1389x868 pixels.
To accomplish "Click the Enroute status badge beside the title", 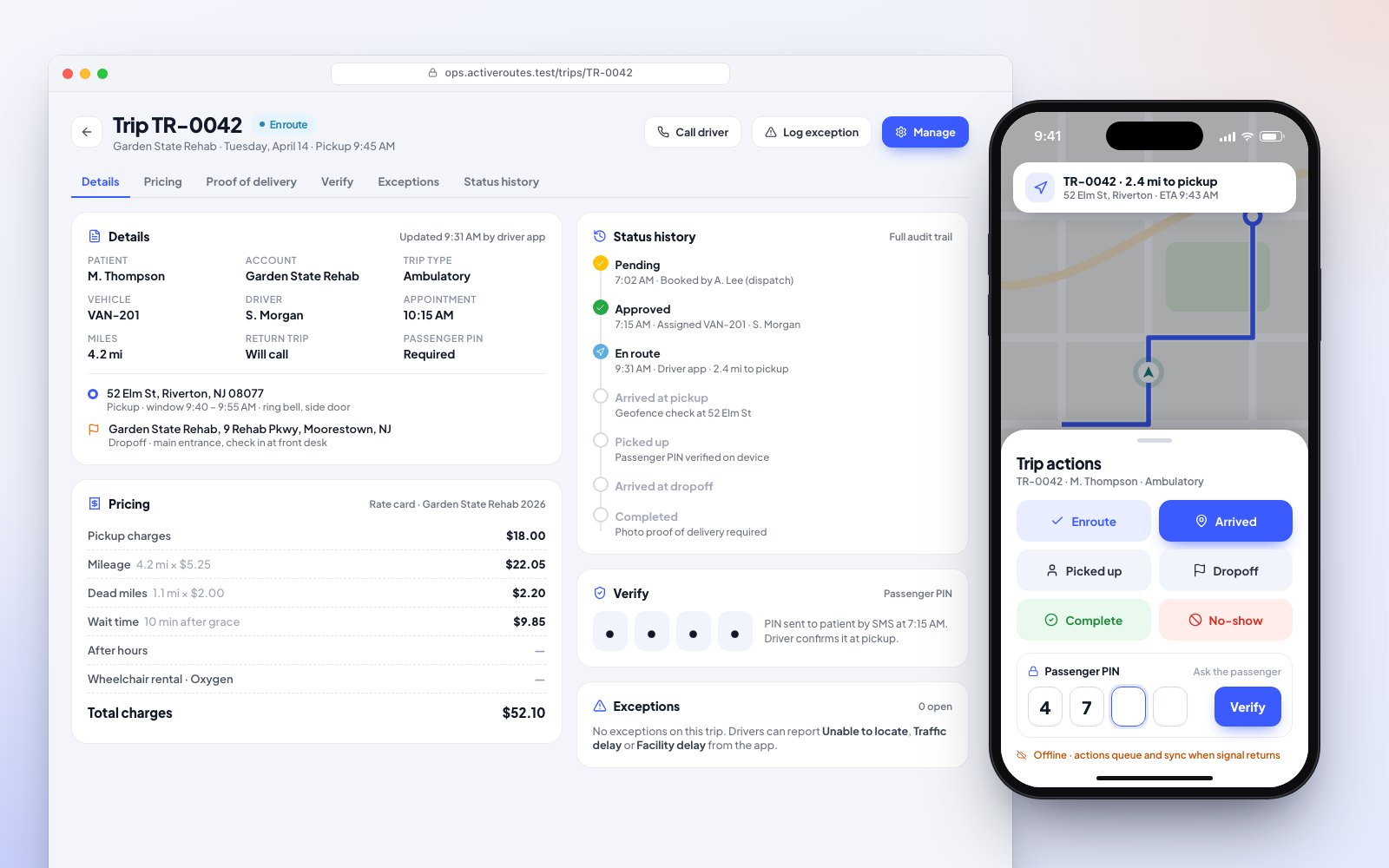I will [x=283, y=125].
